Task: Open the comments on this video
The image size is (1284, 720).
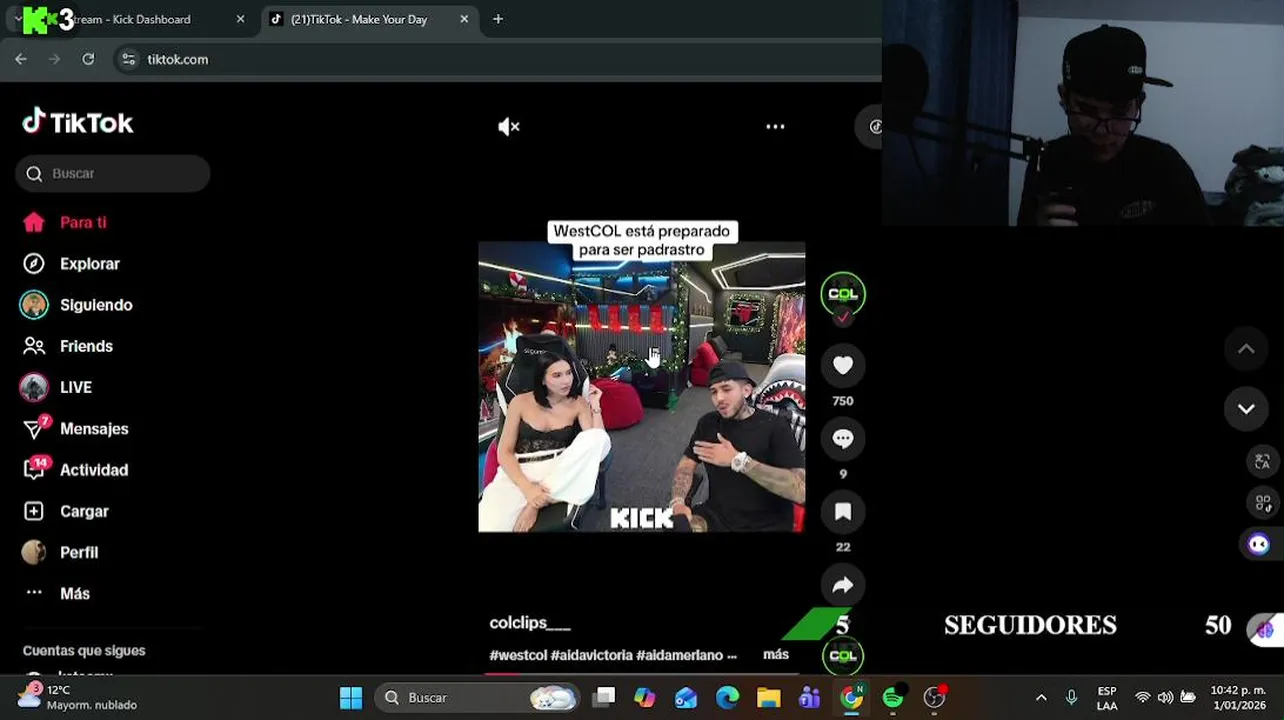Action: pos(843,439)
